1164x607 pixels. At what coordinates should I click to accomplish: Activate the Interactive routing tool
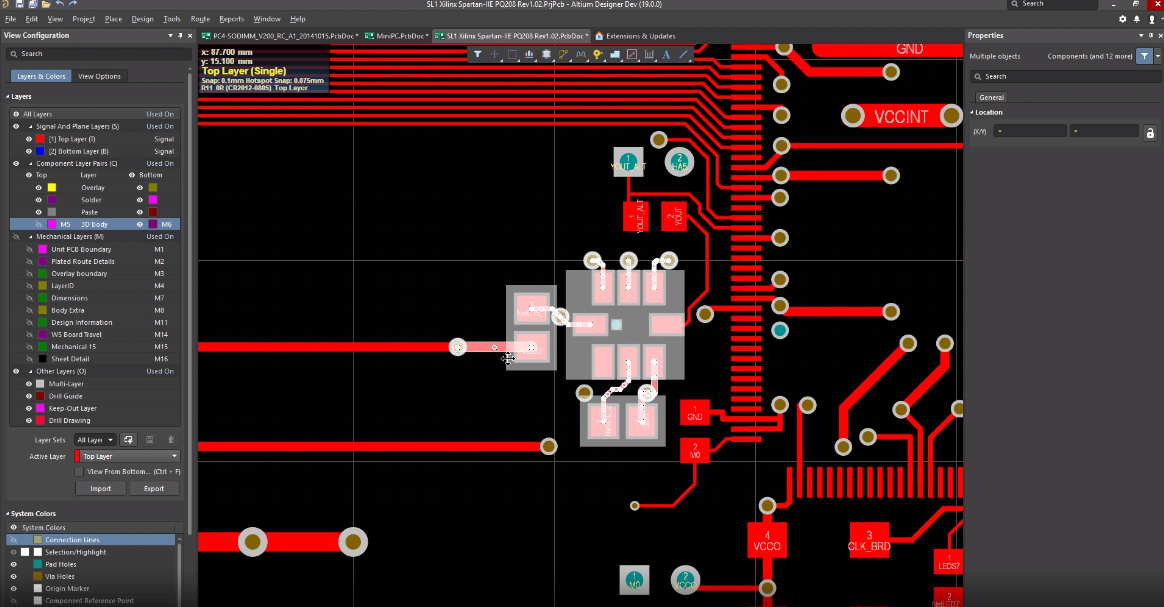[x=563, y=54]
